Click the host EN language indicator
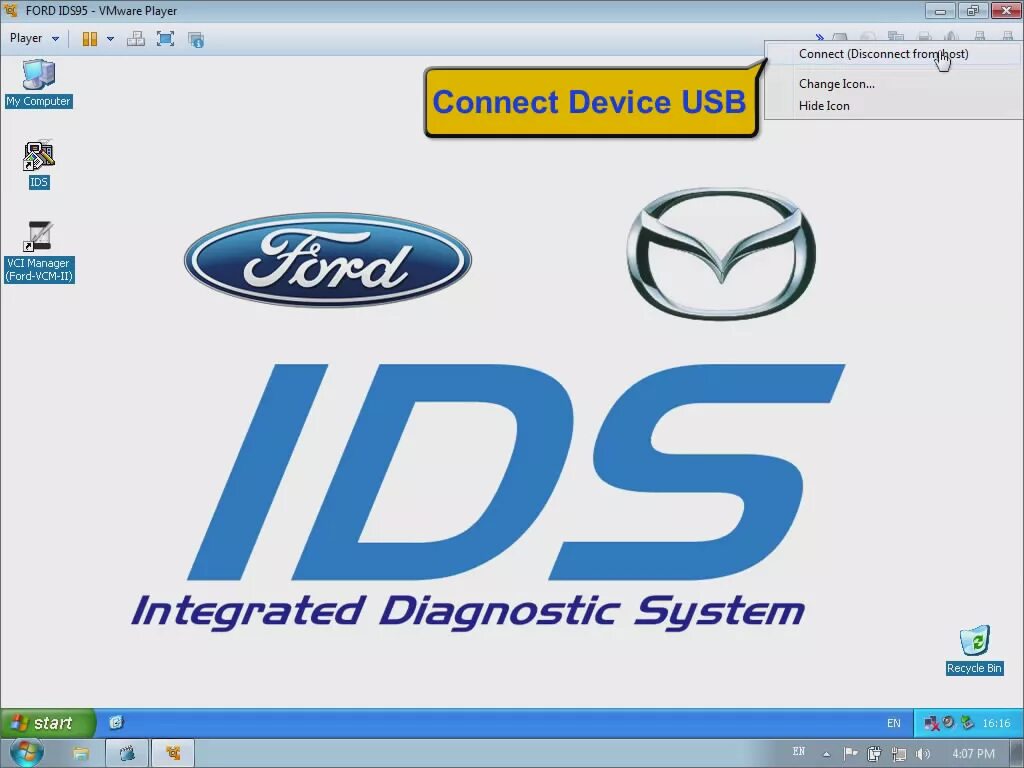The height and width of the screenshot is (768, 1024). [799, 752]
